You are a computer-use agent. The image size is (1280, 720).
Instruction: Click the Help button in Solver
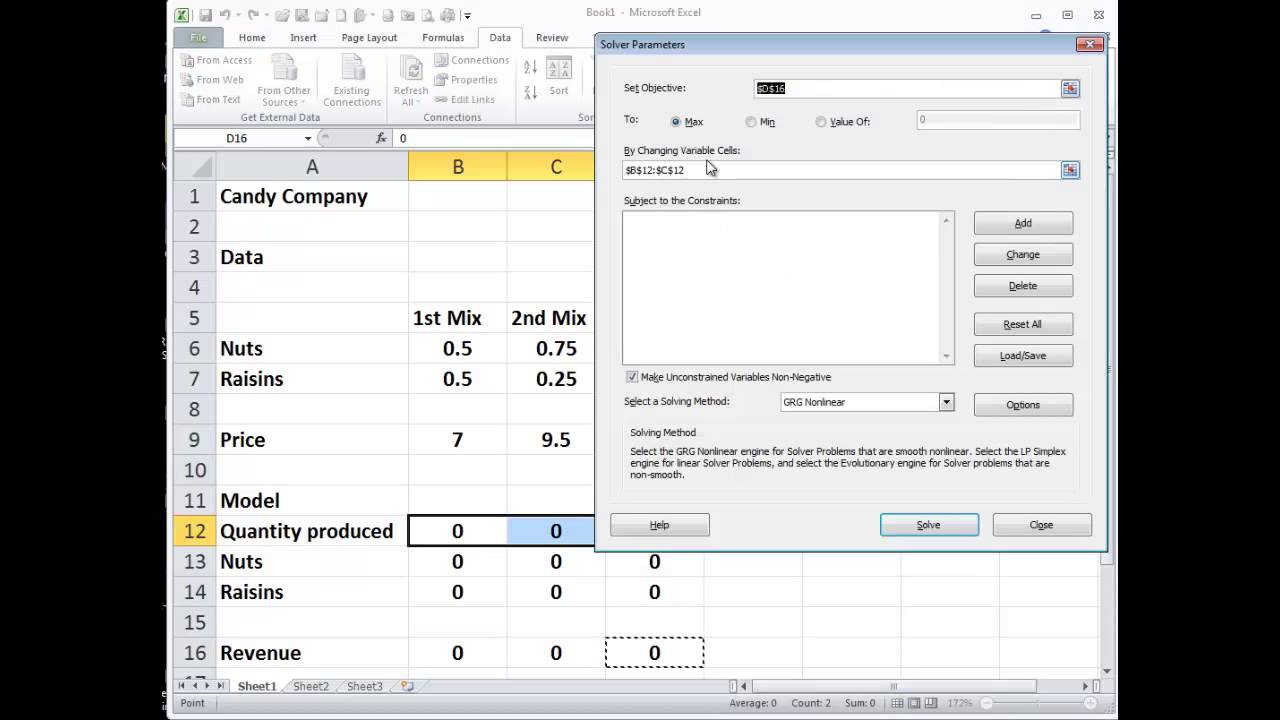click(x=660, y=525)
